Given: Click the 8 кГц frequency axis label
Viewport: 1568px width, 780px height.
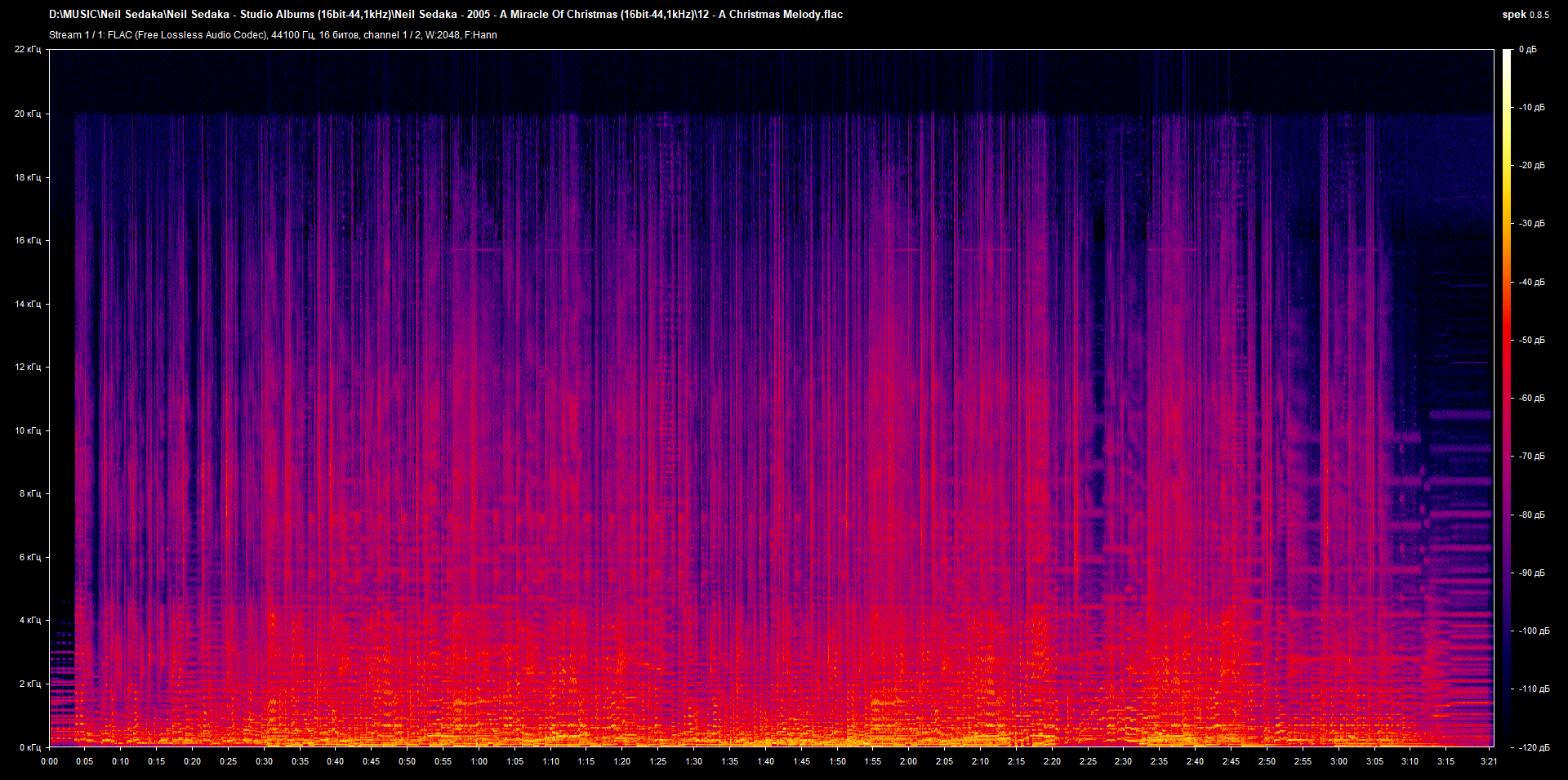Looking at the screenshot, I should point(30,493).
